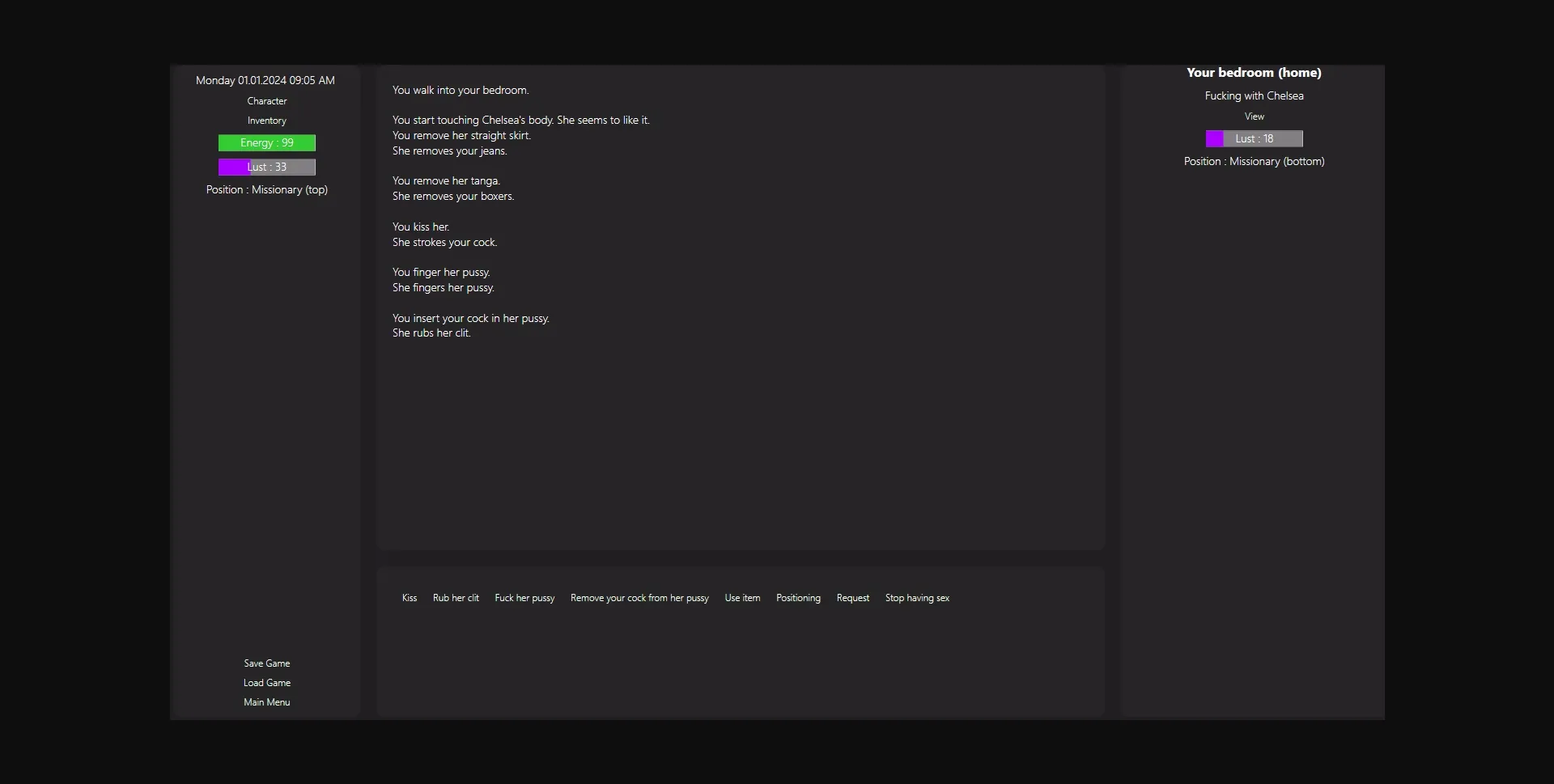Return to the Main Menu
This screenshot has width=1554, height=784.
coord(266,702)
